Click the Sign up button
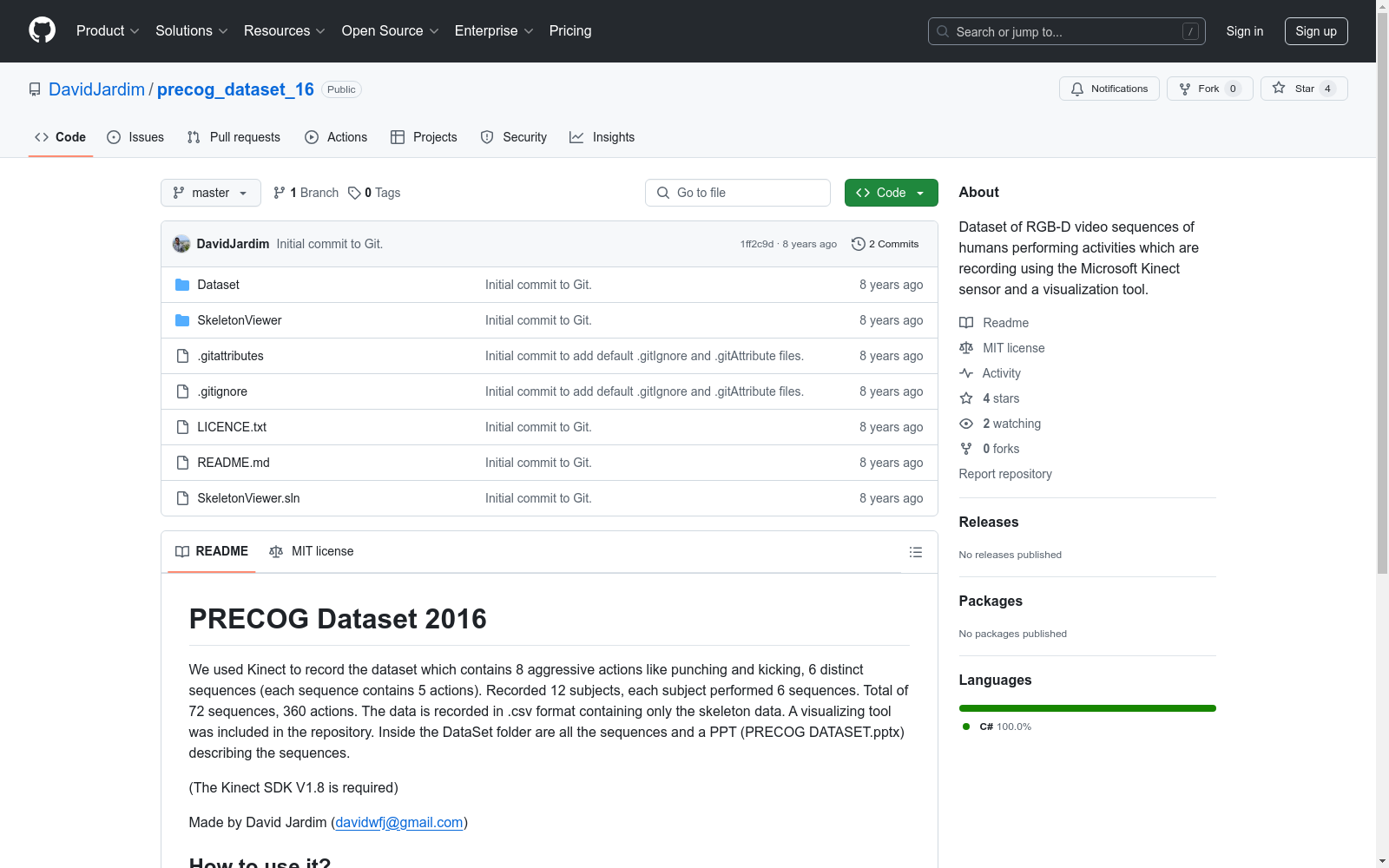This screenshot has width=1389, height=868. 1316,31
